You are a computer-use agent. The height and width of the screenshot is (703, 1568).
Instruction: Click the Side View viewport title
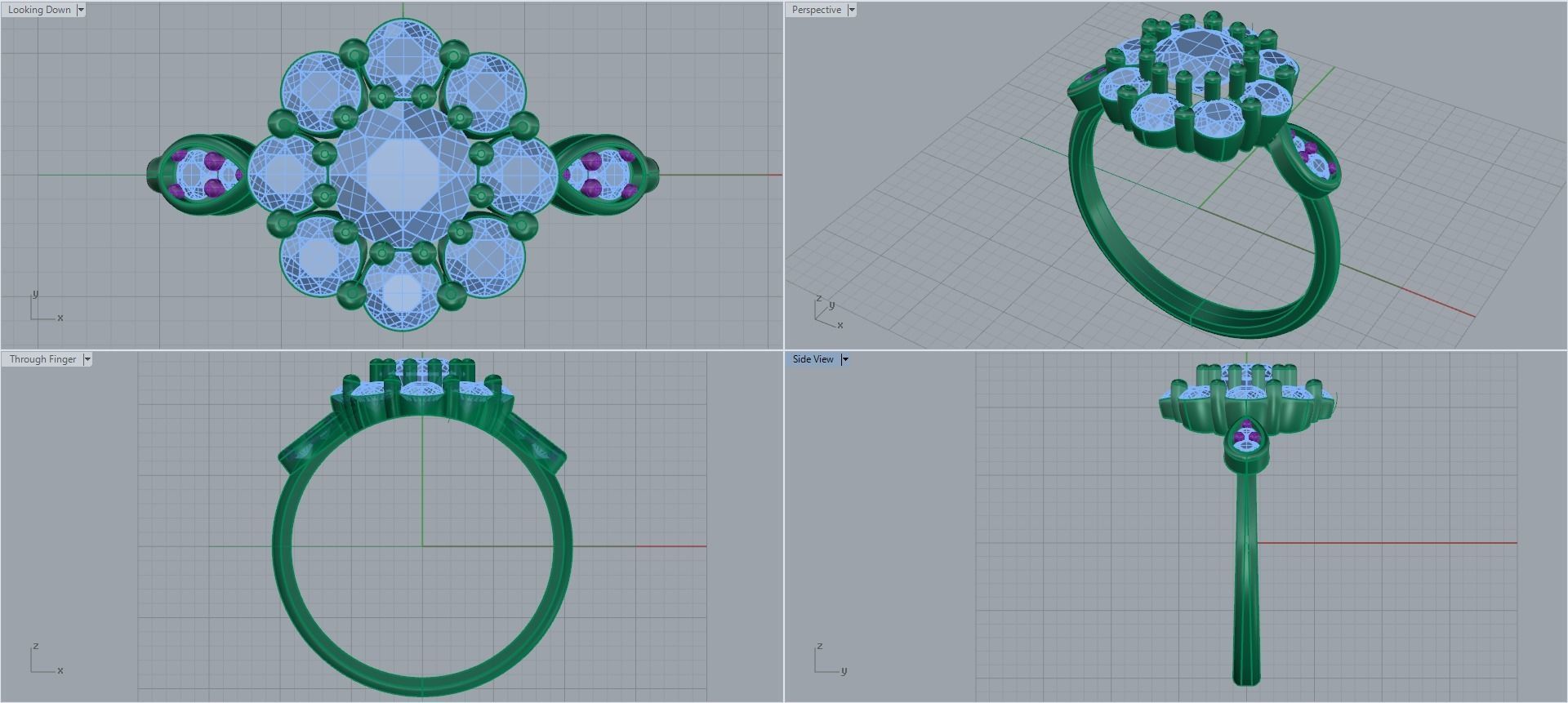click(x=813, y=359)
